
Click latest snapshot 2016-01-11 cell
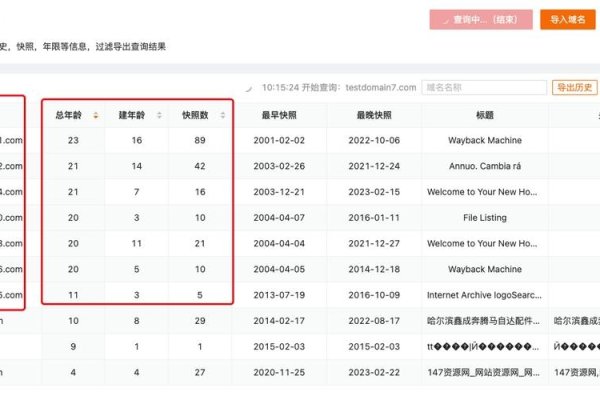374,218
